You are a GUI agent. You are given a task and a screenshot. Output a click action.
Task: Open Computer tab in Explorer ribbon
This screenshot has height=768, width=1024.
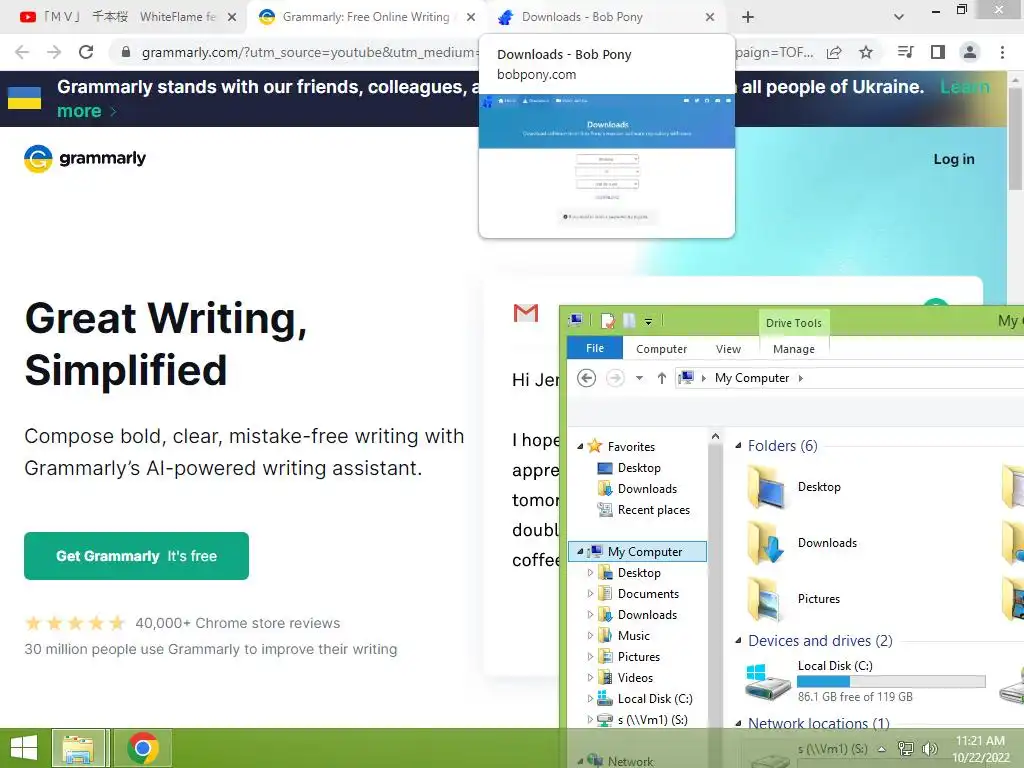[662, 349]
